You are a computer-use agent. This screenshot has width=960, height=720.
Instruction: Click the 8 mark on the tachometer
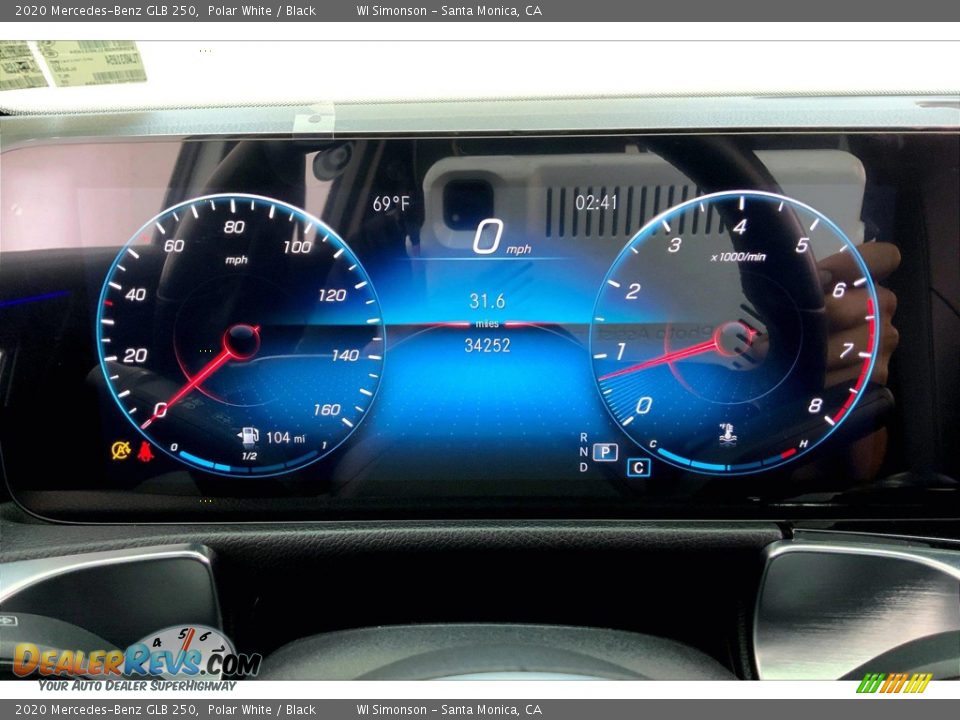click(815, 405)
